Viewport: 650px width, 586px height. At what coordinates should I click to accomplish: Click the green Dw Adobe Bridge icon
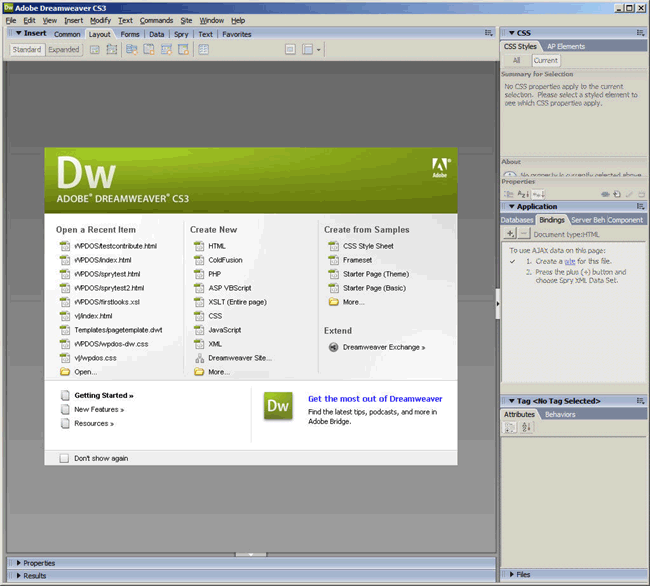click(278, 405)
